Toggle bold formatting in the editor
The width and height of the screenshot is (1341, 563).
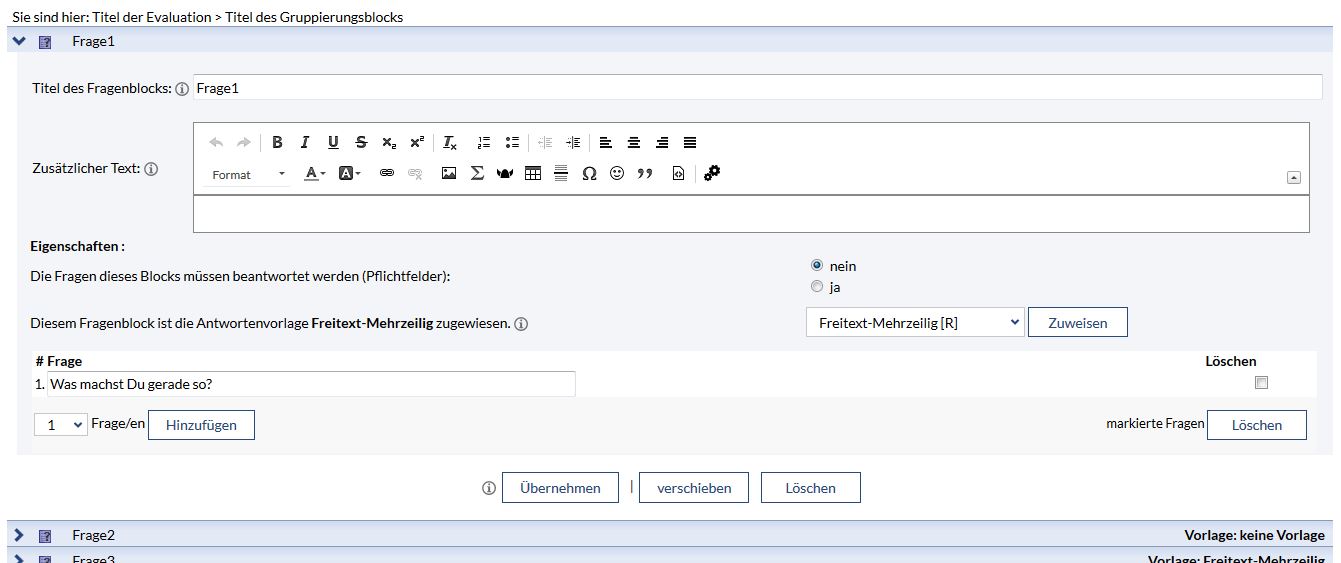[277, 143]
